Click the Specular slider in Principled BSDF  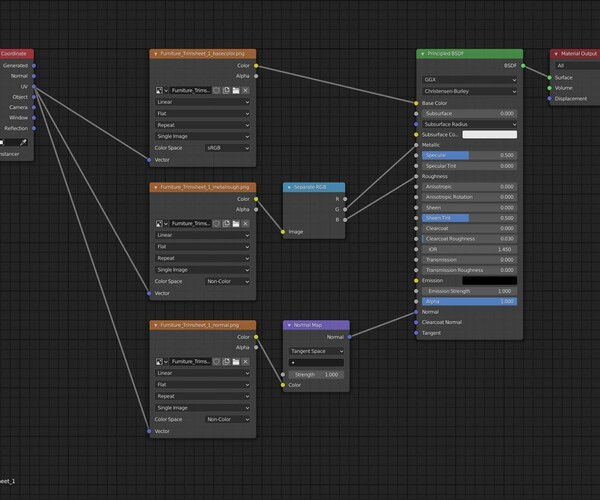coord(470,155)
